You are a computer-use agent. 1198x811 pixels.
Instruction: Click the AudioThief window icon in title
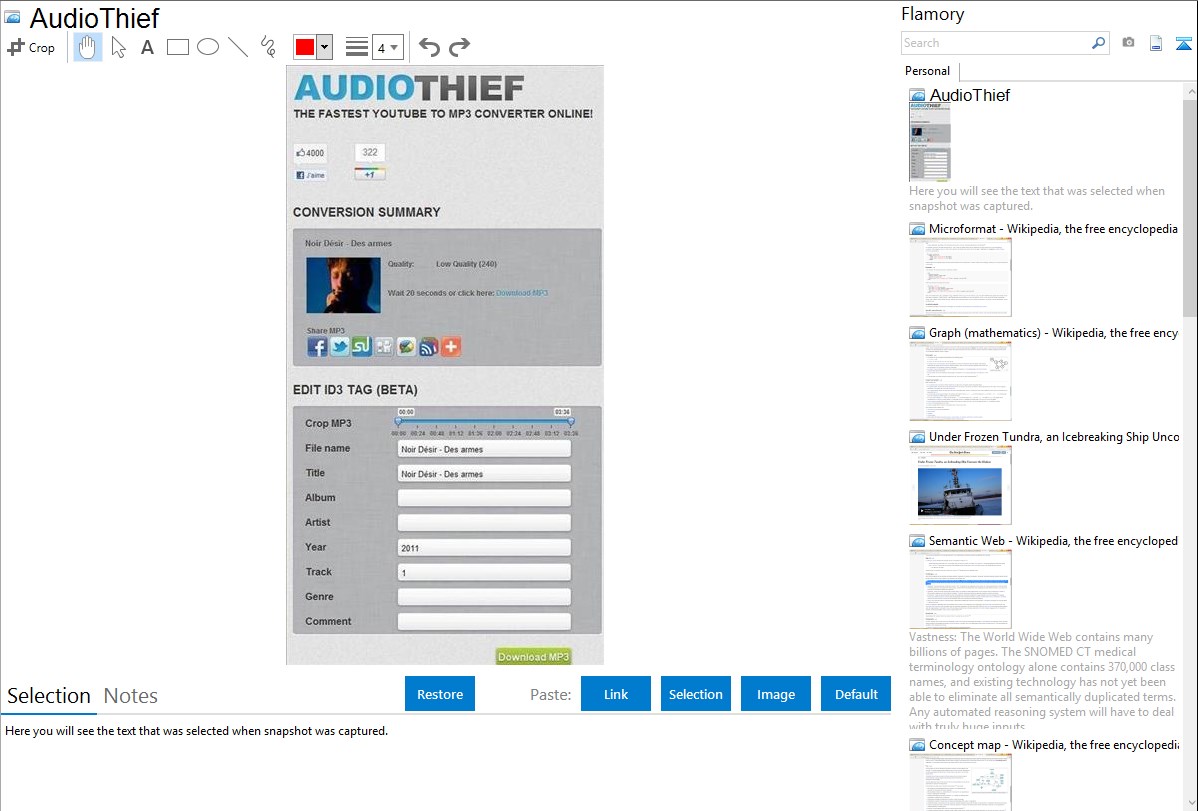12,17
